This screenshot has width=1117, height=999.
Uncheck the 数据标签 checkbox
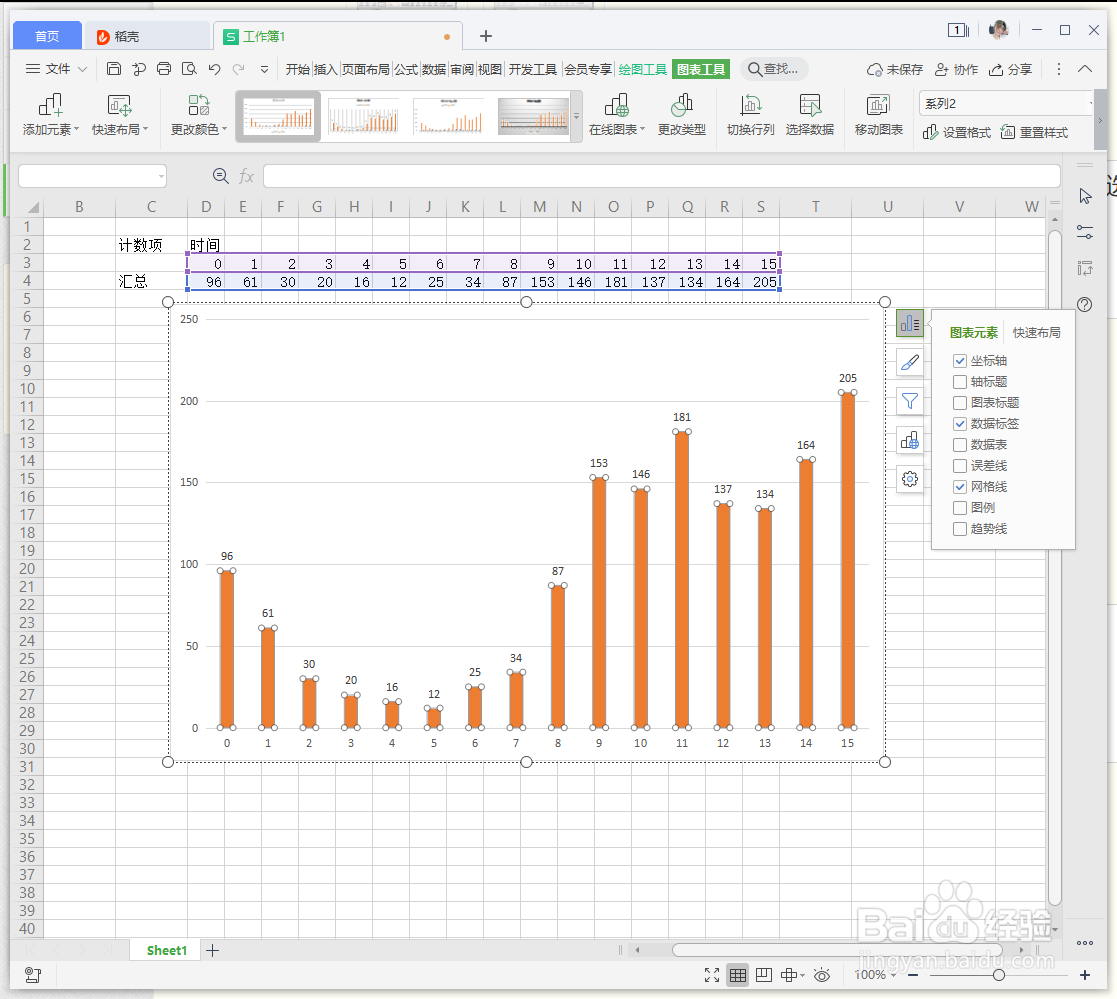tap(960, 424)
